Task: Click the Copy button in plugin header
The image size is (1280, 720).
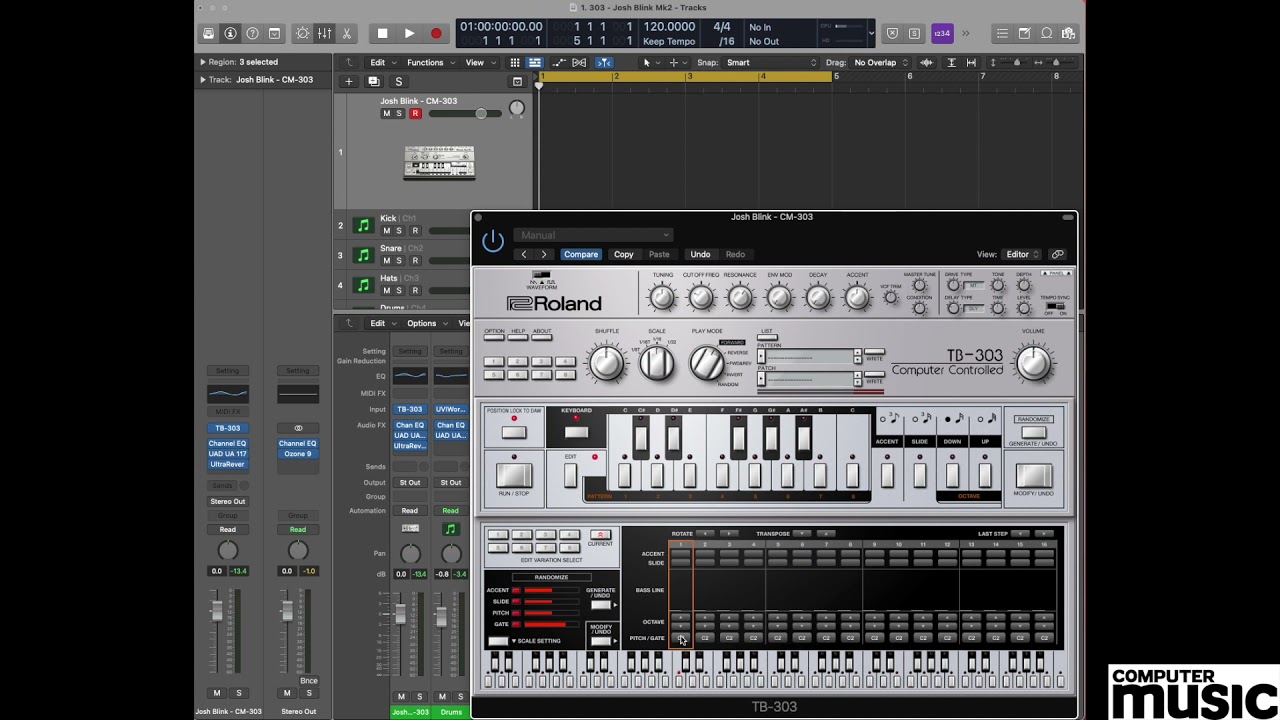Action: pos(623,254)
